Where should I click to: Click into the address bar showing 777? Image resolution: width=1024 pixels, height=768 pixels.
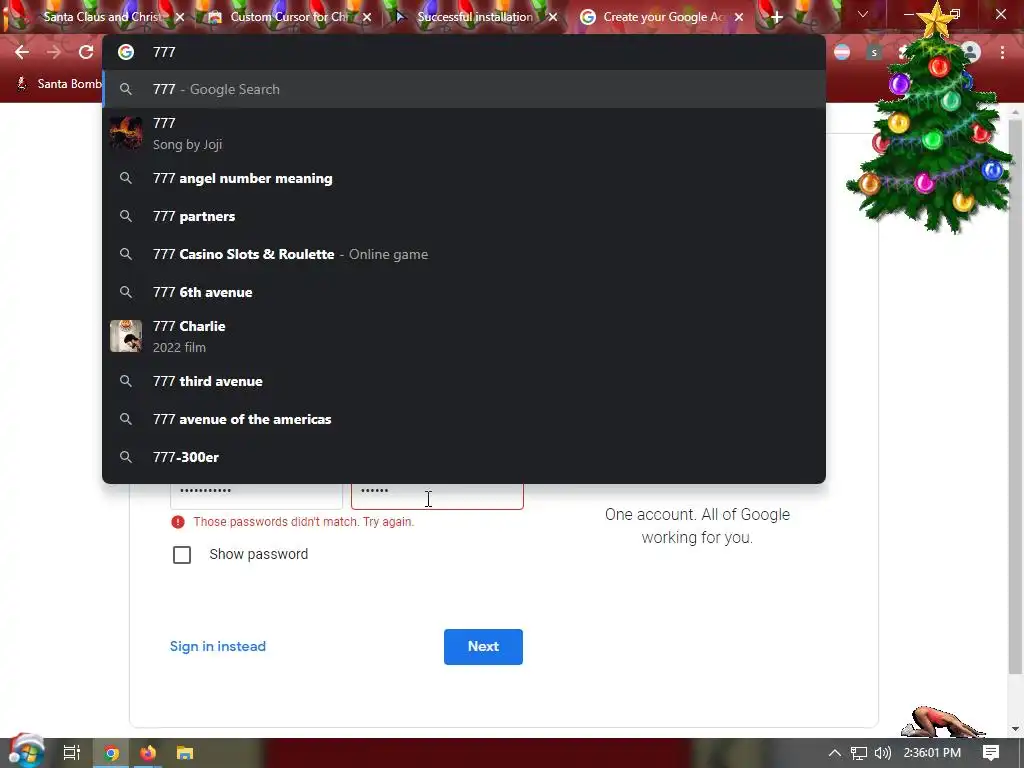(x=464, y=52)
